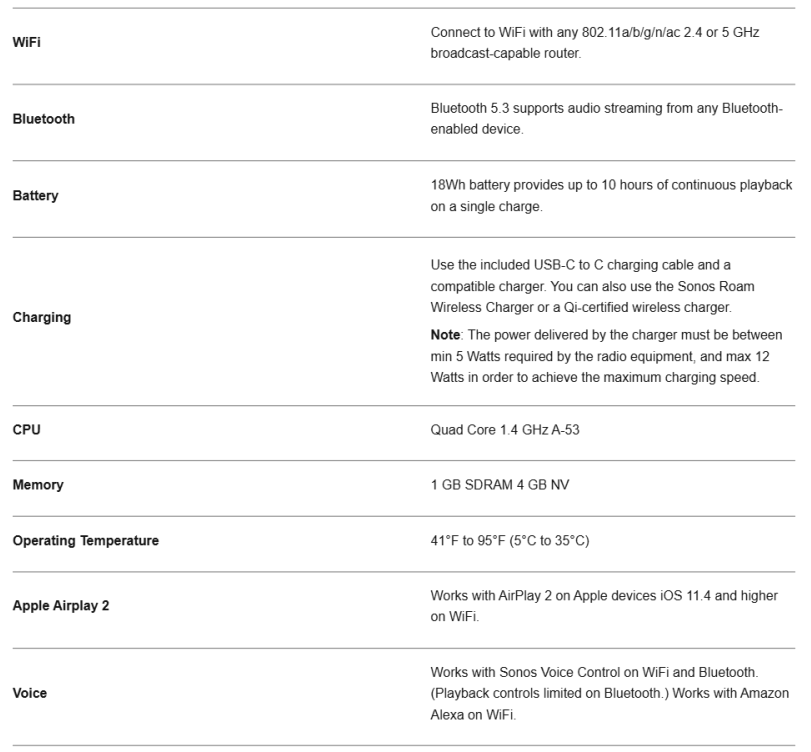Click the Operating Temperature row label

(x=85, y=541)
